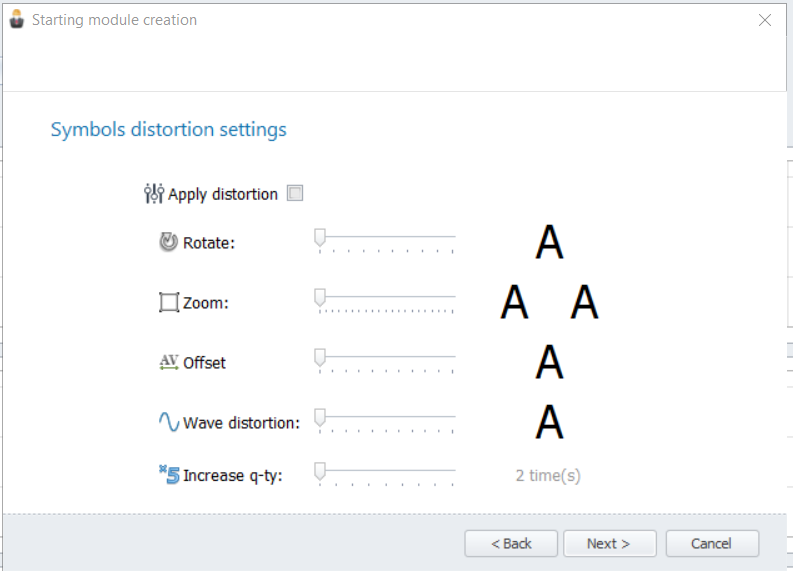Click the Rotate circular arrow icon
The width and height of the screenshot is (793, 578).
pyautogui.click(x=168, y=242)
